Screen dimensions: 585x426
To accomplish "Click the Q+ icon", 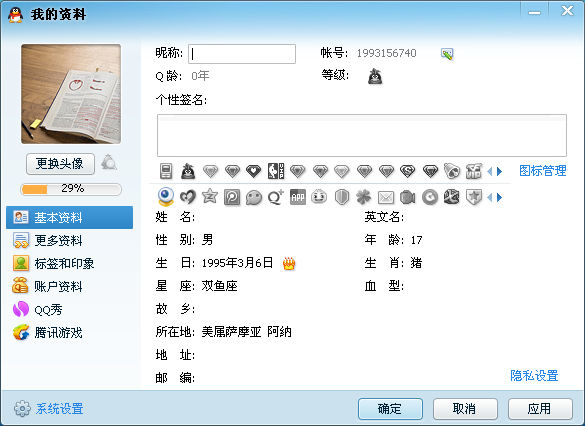I will (276, 197).
